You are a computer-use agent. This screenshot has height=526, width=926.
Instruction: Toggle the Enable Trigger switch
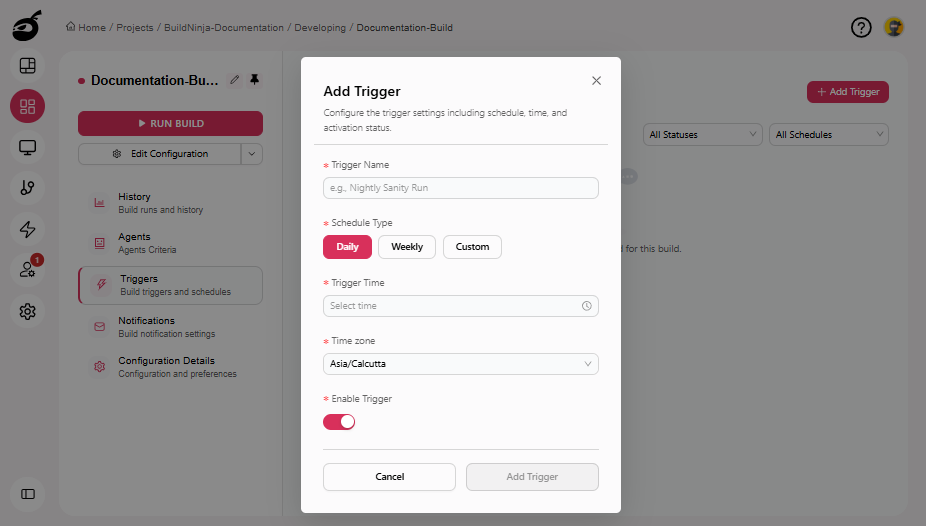pyautogui.click(x=339, y=422)
